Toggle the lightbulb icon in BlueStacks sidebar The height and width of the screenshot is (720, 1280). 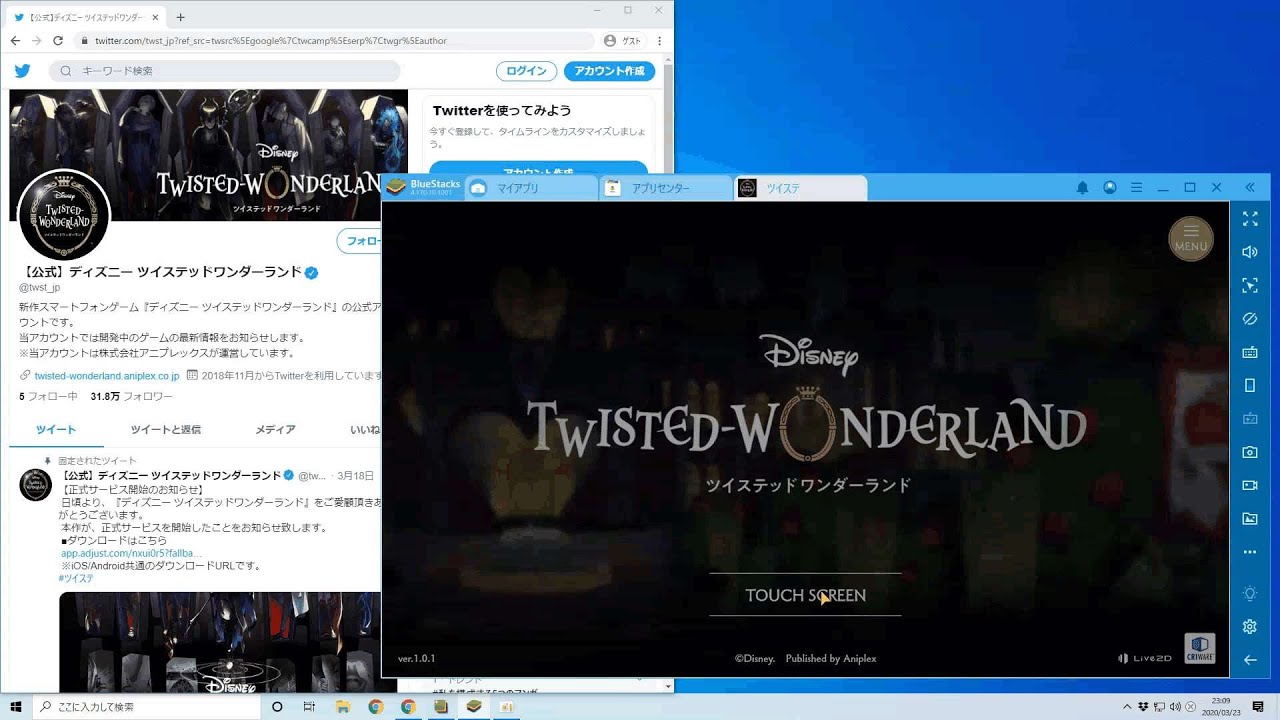click(x=1249, y=593)
